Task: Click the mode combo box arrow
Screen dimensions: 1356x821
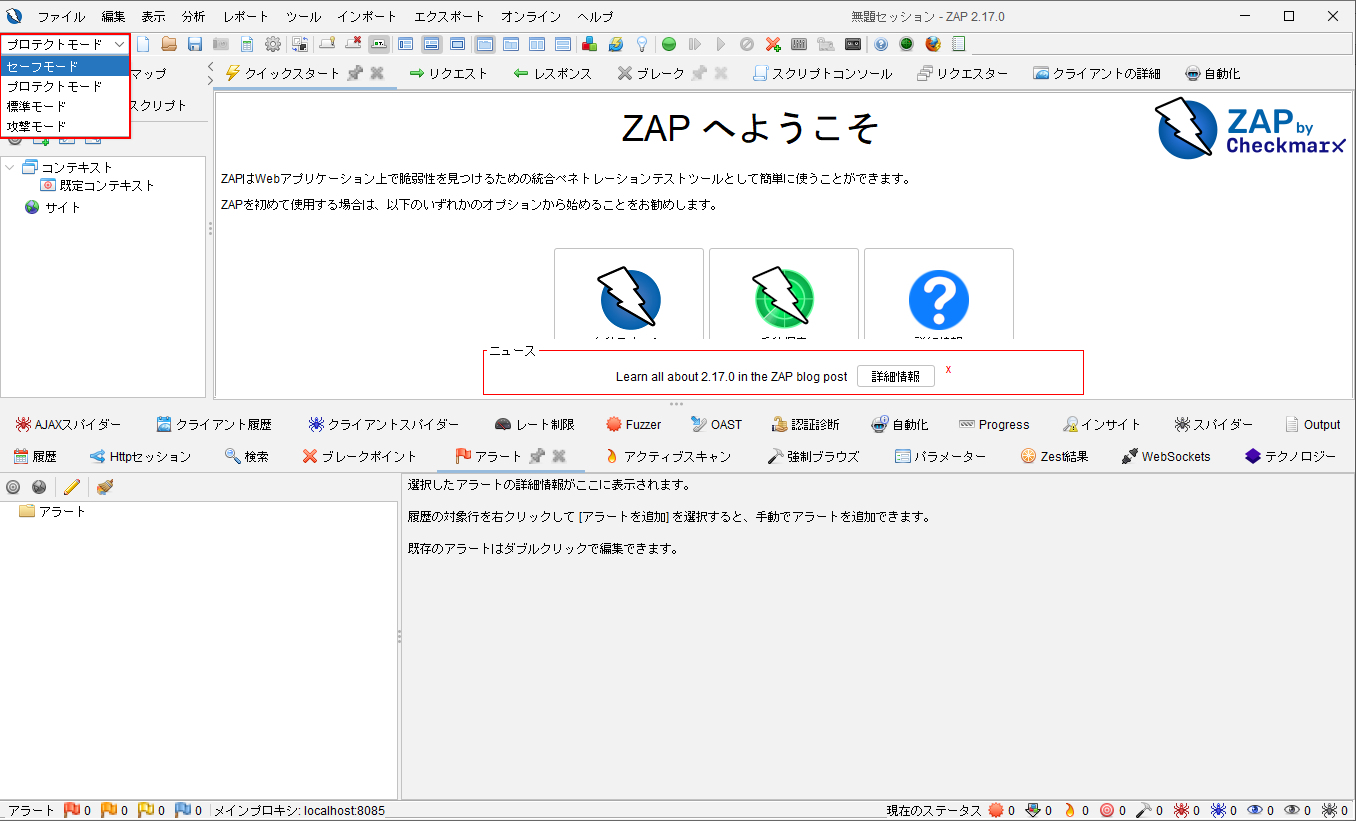Action: pos(119,44)
